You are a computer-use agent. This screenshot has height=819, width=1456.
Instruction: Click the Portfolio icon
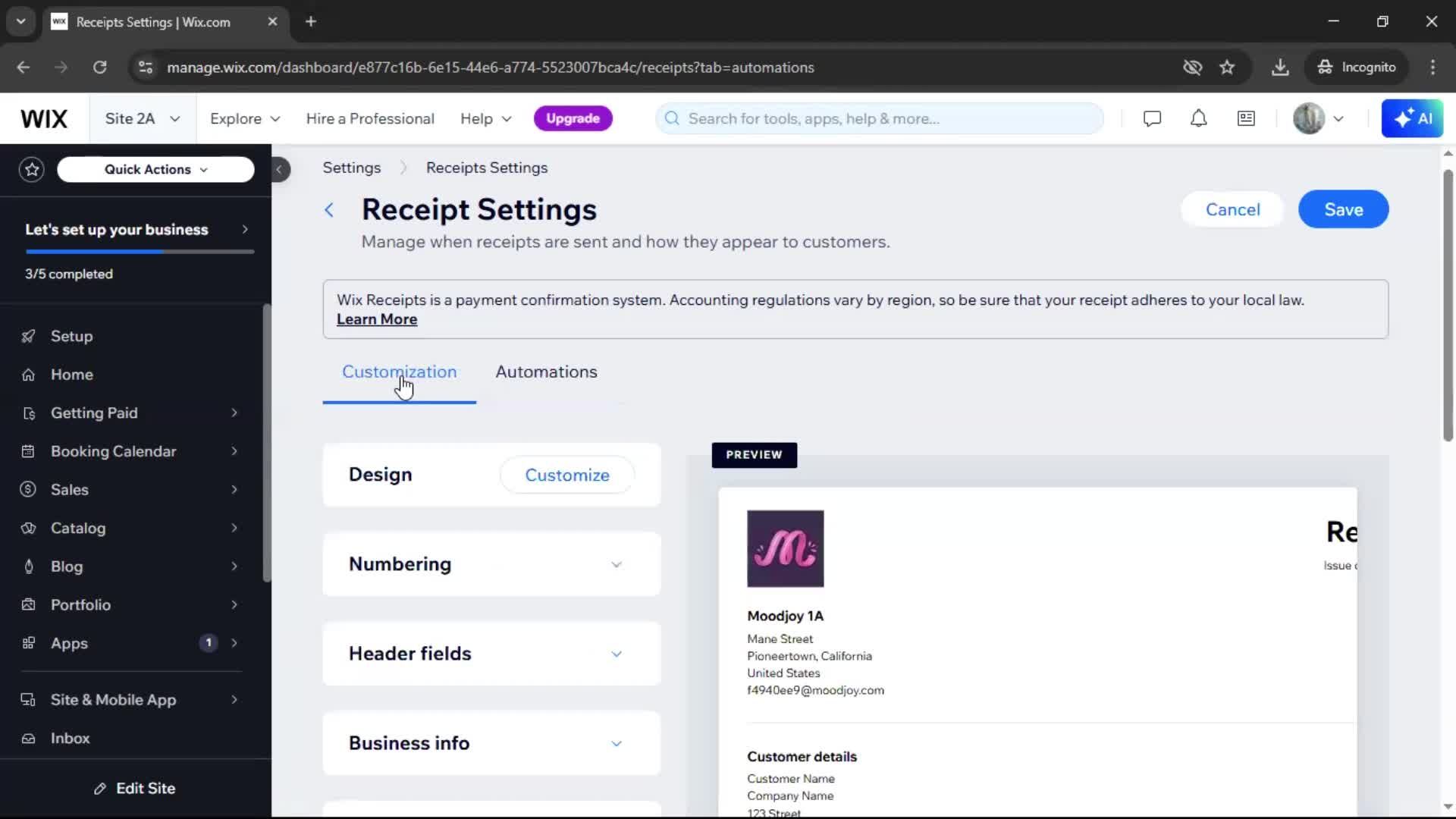click(28, 605)
